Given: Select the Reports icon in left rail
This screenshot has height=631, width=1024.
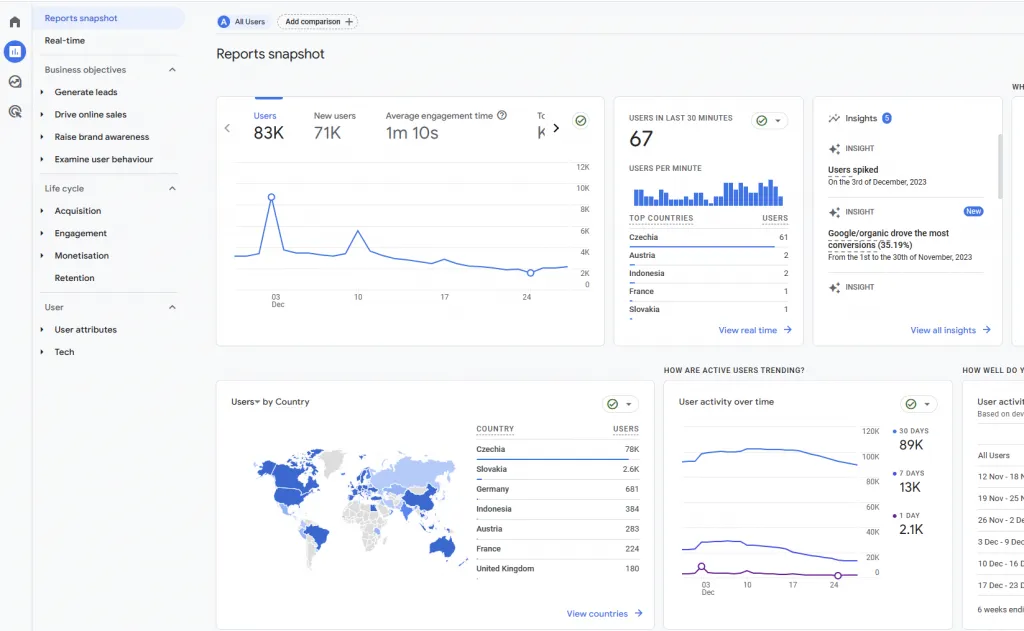Looking at the screenshot, I should tap(14, 51).
